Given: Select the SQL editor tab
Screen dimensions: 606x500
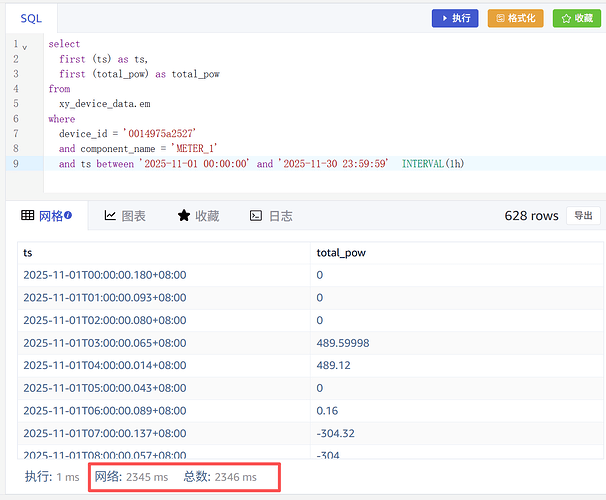Looking at the screenshot, I should point(31,18).
